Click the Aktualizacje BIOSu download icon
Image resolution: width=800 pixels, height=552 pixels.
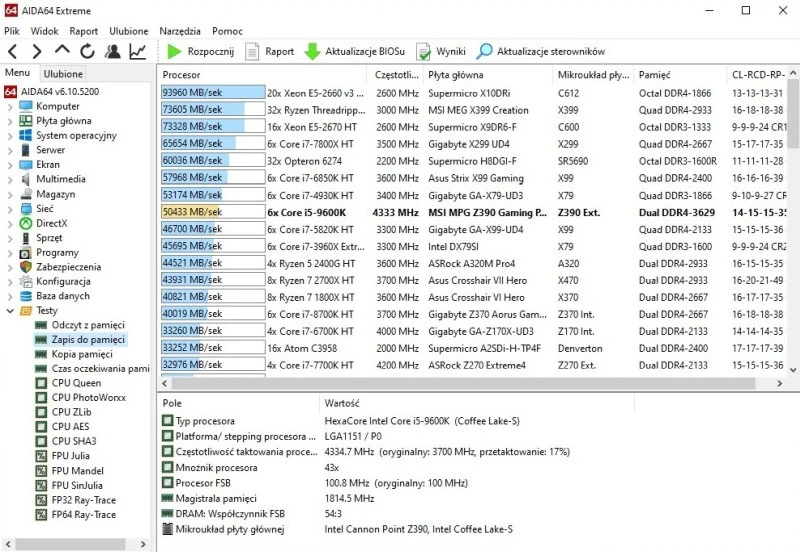click(313, 51)
